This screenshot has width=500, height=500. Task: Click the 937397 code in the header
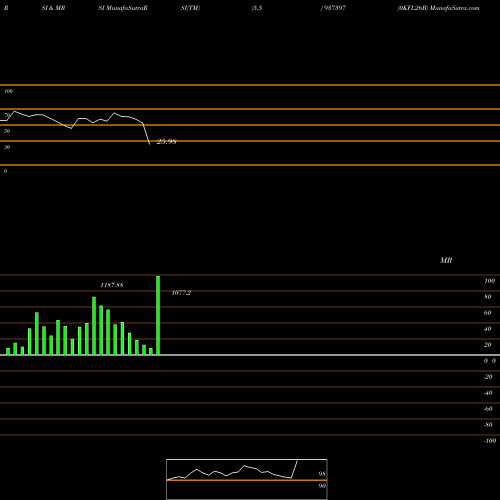(x=335, y=8)
